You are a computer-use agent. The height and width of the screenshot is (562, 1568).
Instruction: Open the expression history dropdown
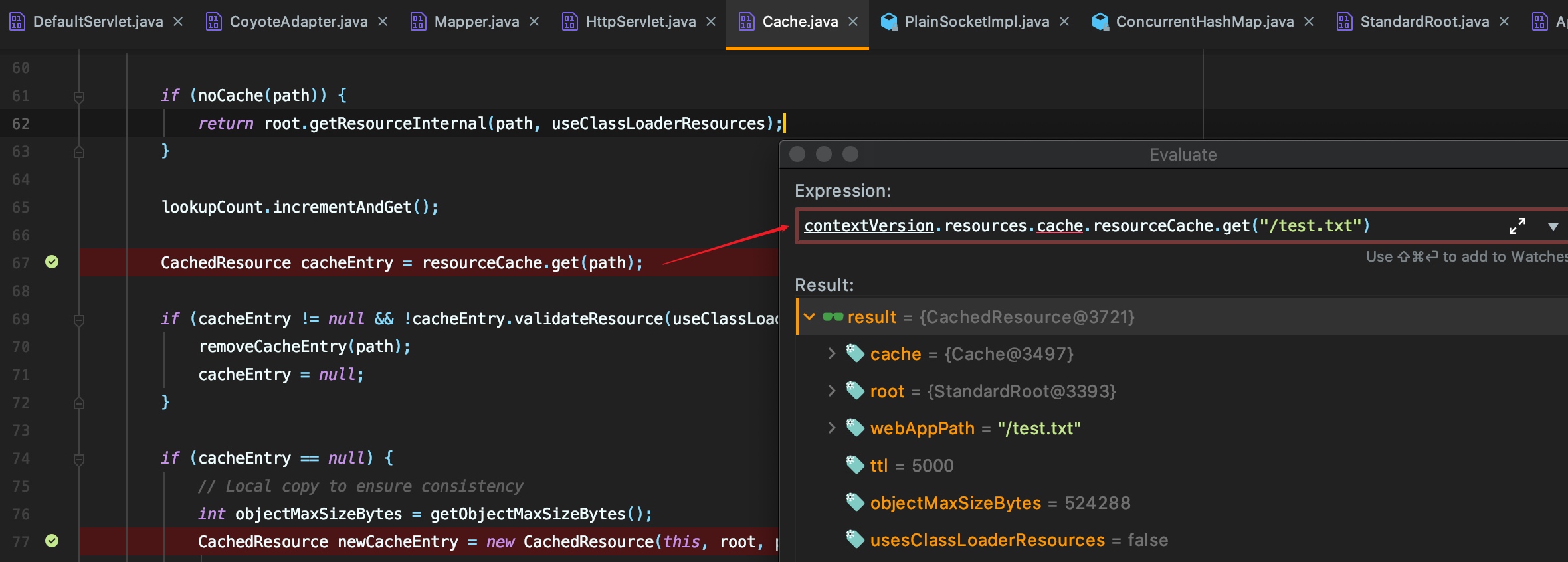click(x=1553, y=227)
